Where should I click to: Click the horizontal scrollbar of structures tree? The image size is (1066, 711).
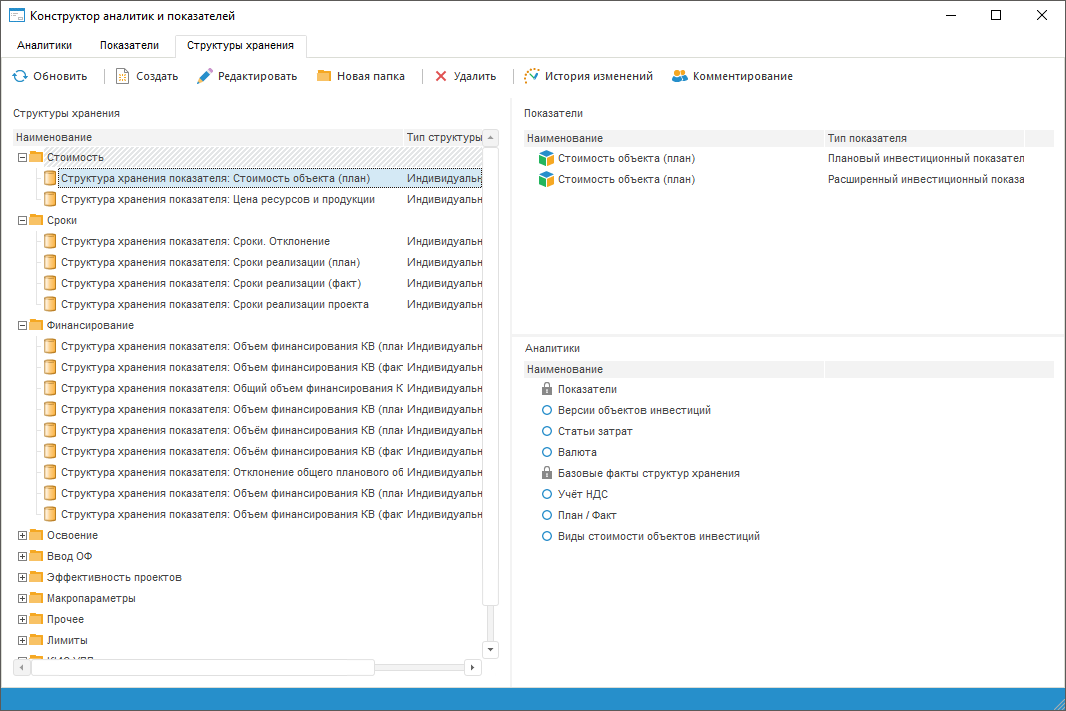point(202,667)
